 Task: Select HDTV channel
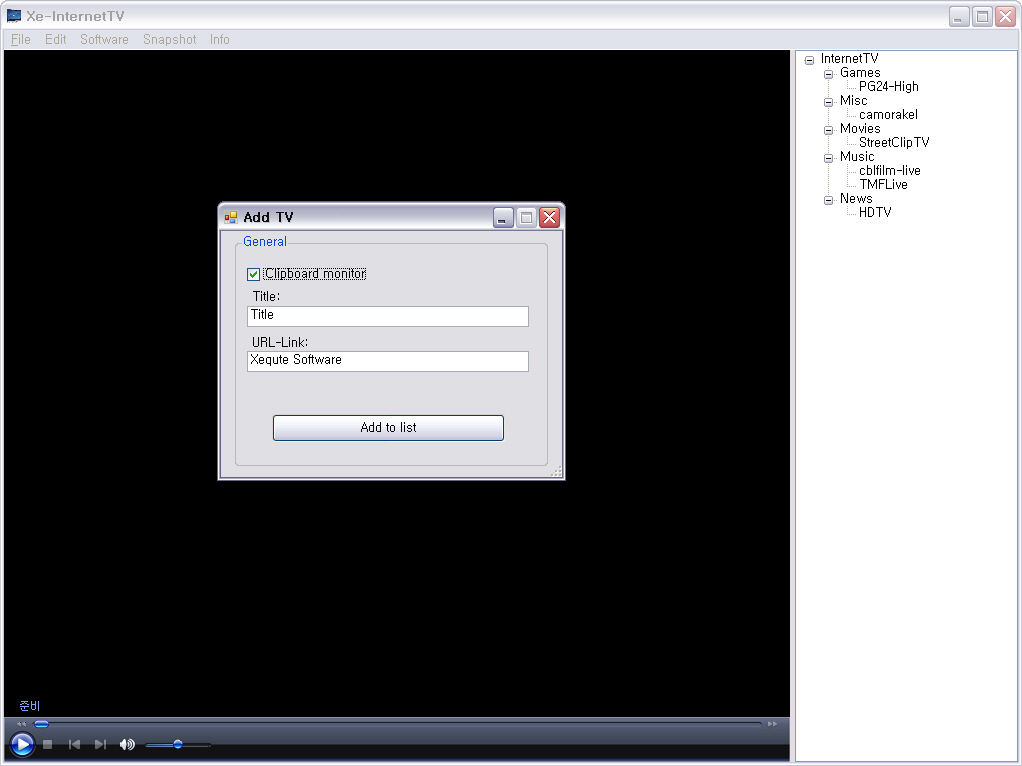[x=875, y=213]
